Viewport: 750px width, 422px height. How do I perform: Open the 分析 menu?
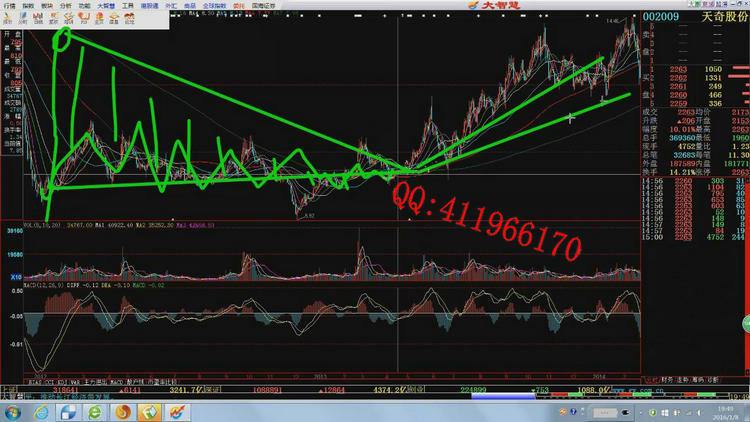coord(65,5)
